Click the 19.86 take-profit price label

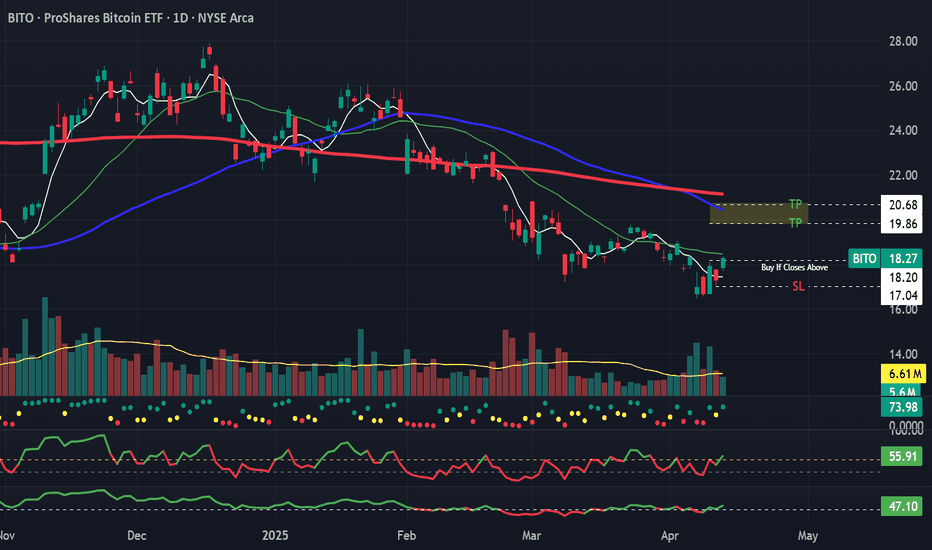[x=902, y=224]
